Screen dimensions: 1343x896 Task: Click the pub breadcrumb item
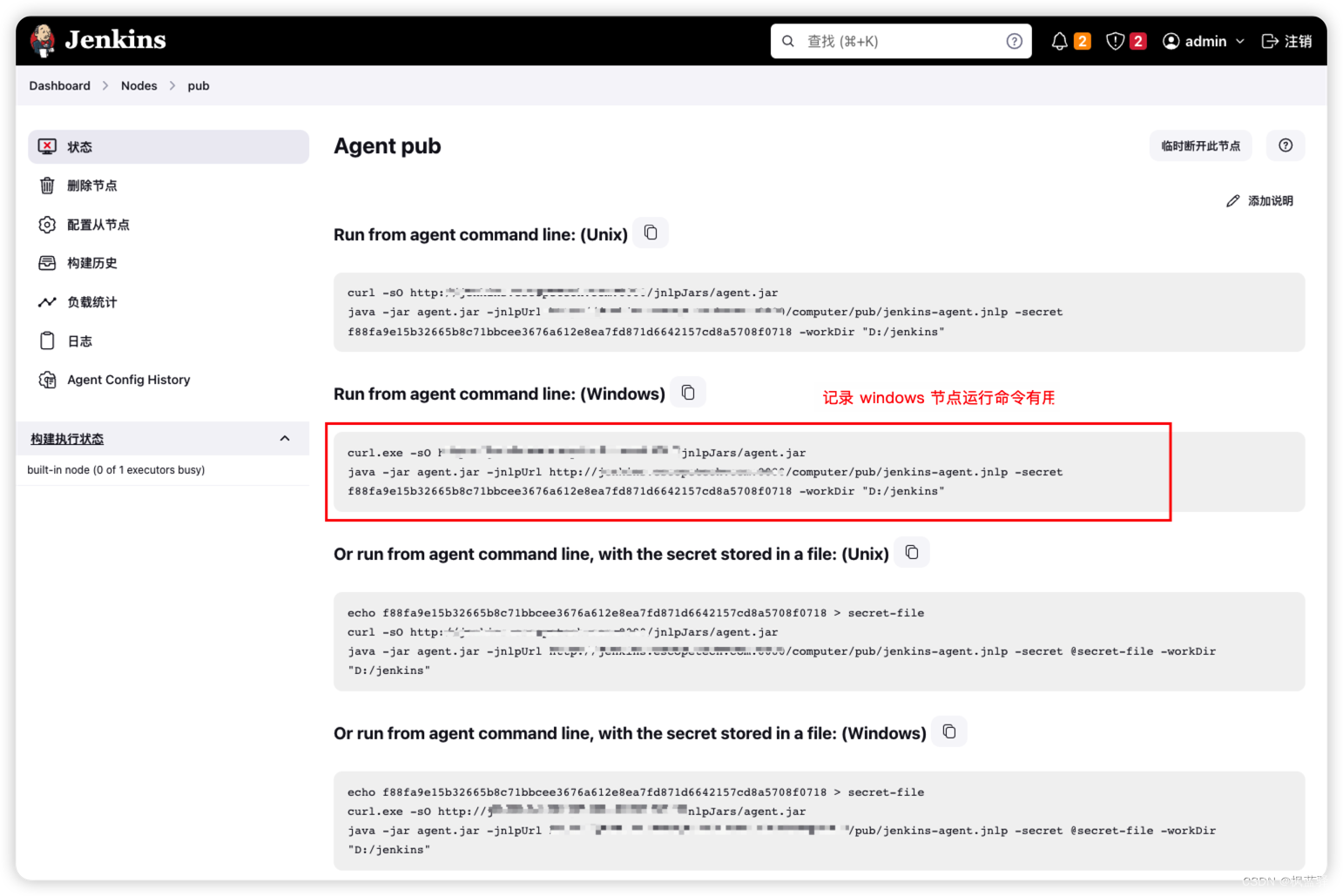[199, 85]
